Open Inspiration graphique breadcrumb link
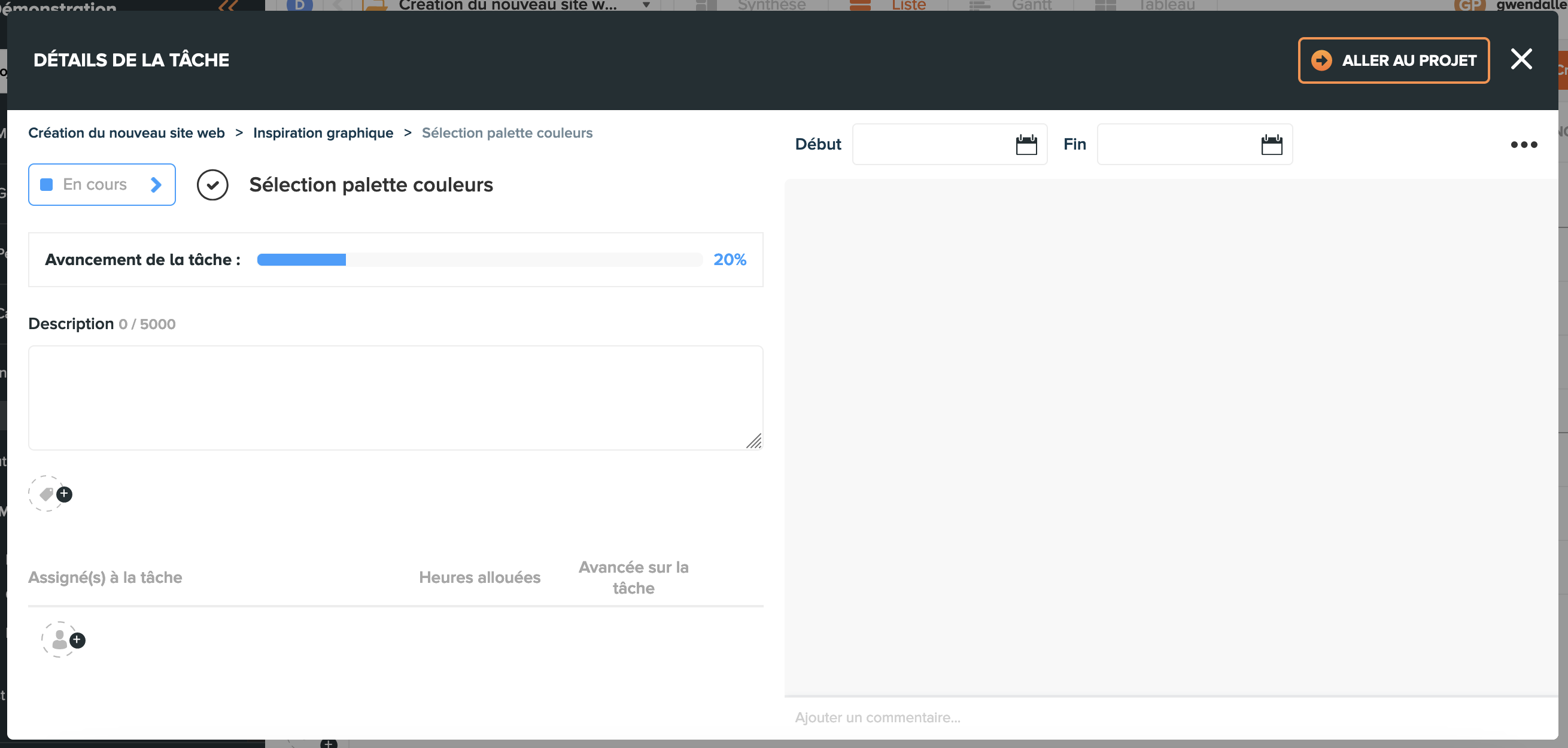 pos(323,133)
